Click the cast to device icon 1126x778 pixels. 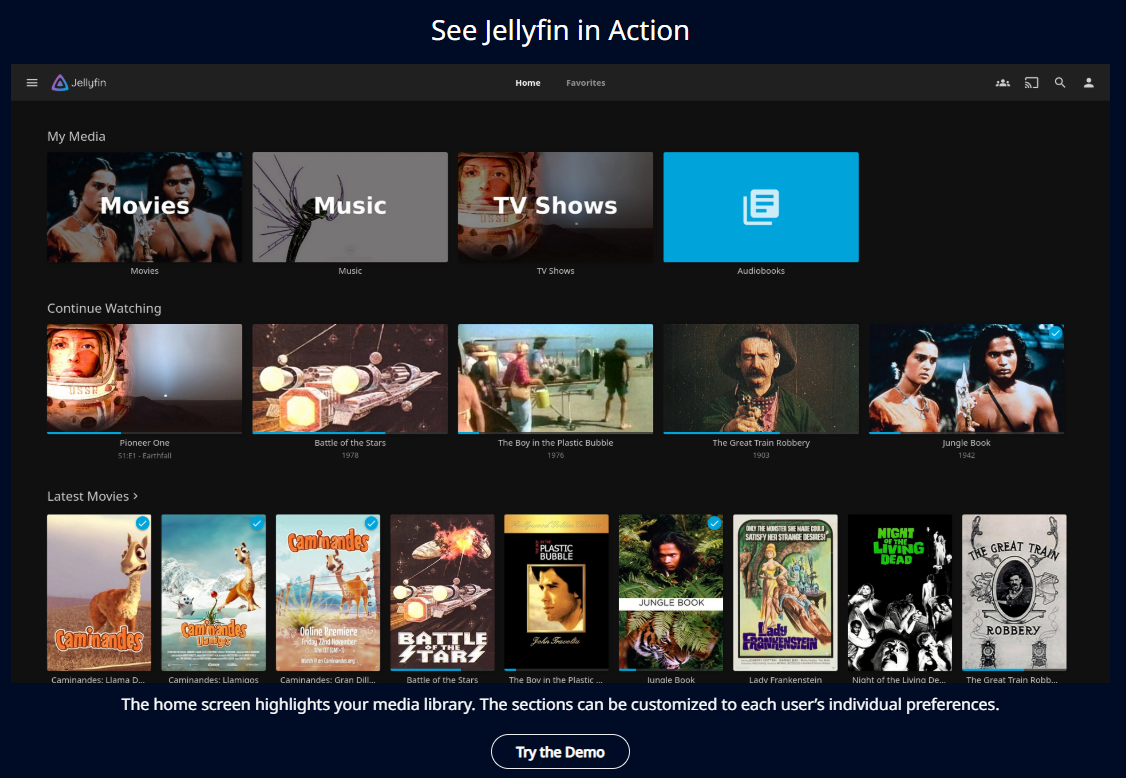(1031, 83)
